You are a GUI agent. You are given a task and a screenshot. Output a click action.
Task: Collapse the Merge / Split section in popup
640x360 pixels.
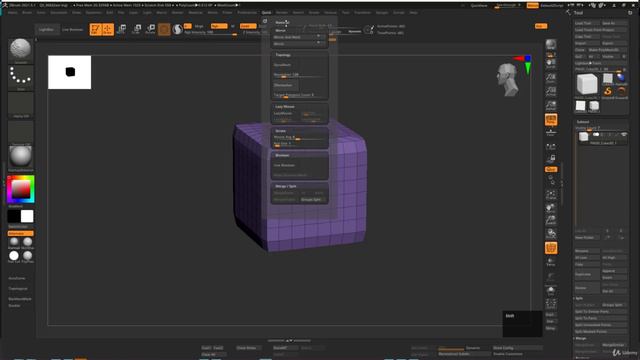[x=285, y=187]
